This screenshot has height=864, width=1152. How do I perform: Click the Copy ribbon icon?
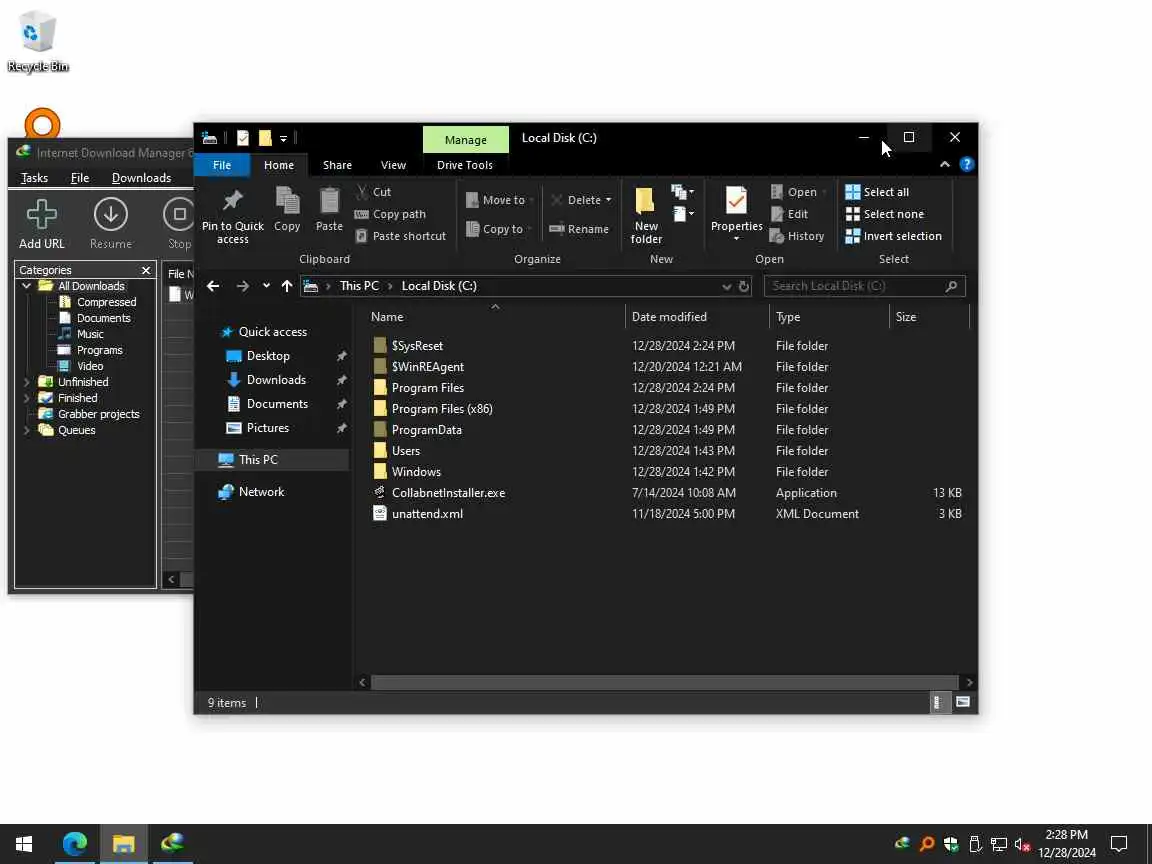(287, 209)
